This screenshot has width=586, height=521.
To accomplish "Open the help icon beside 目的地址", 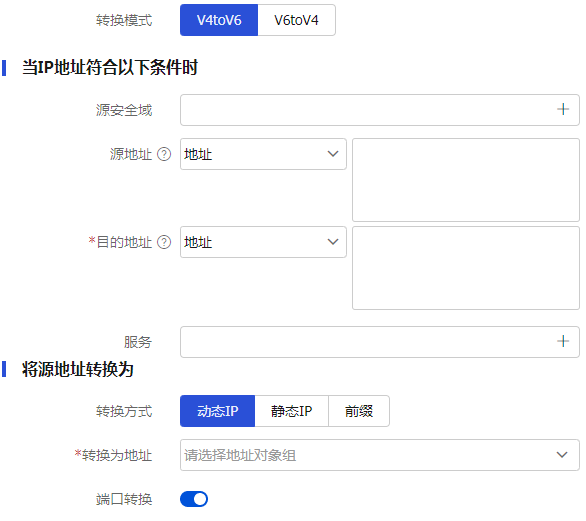I will pyautogui.click(x=164, y=242).
